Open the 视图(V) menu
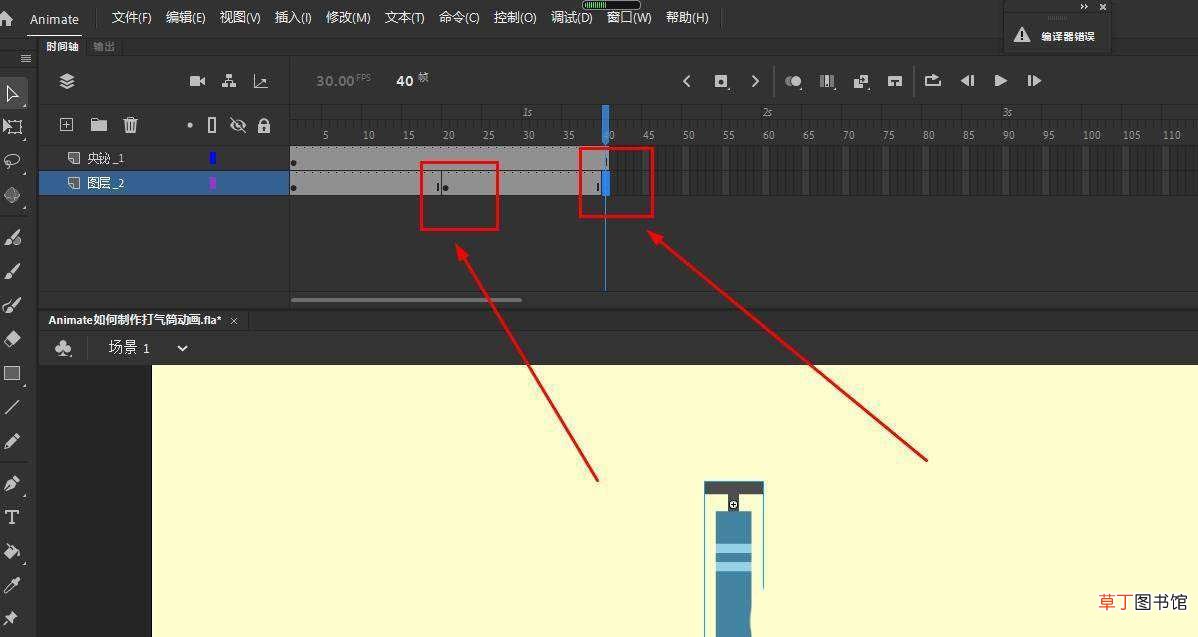This screenshot has width=1198, height=637. (x=240, y=18)
